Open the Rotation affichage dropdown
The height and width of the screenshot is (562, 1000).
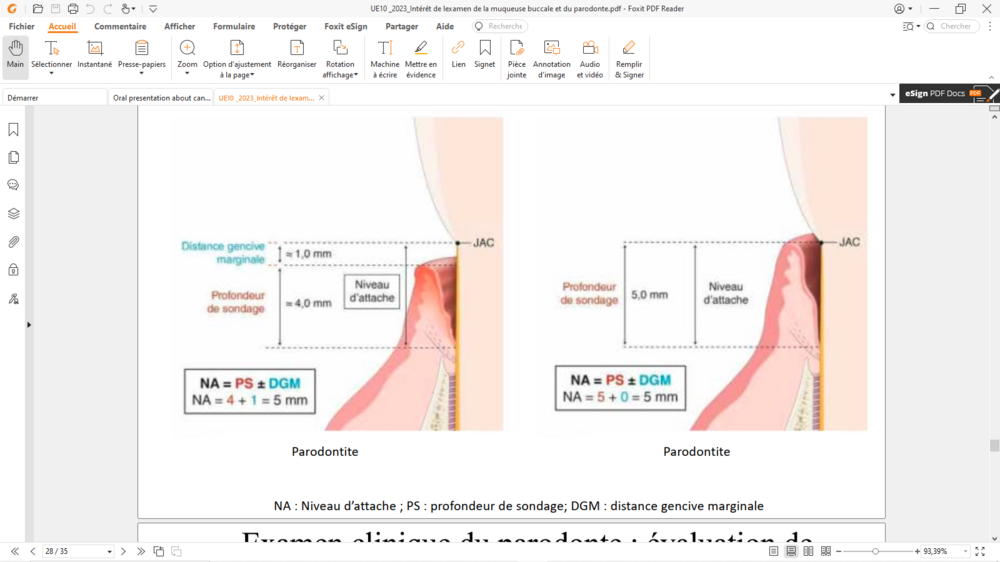point(340,74)
